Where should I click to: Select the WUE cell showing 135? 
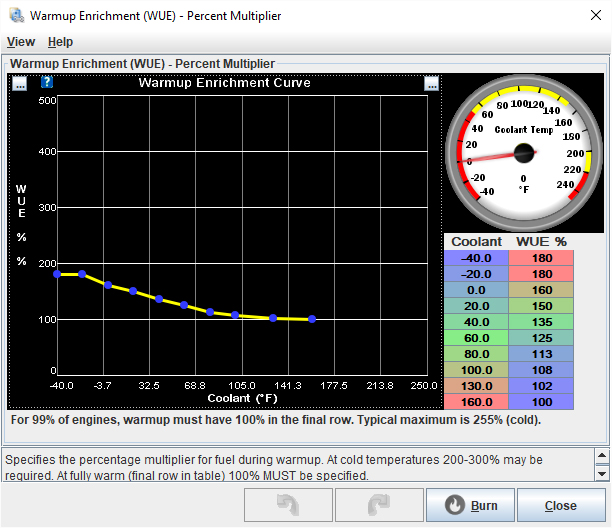[x=541, y=322]
